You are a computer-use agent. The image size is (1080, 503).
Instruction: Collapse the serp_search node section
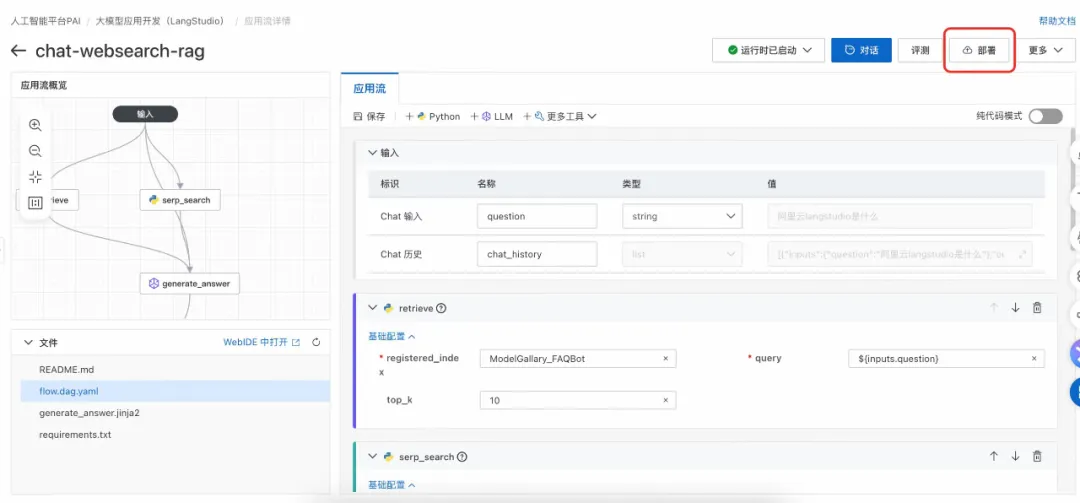pyautogui.click(x=373, y=456)
